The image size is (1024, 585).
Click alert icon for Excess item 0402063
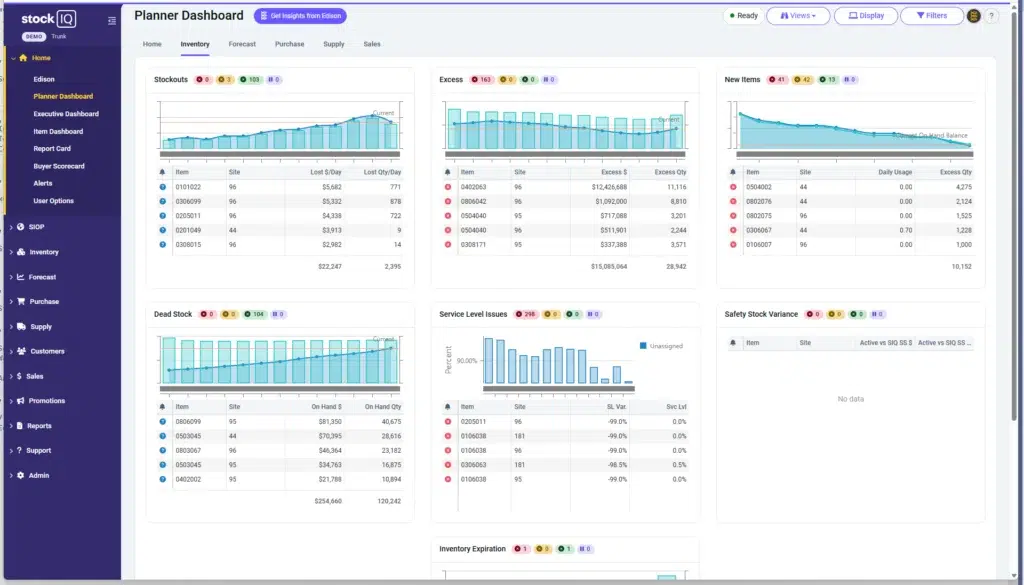pos(447,187)
